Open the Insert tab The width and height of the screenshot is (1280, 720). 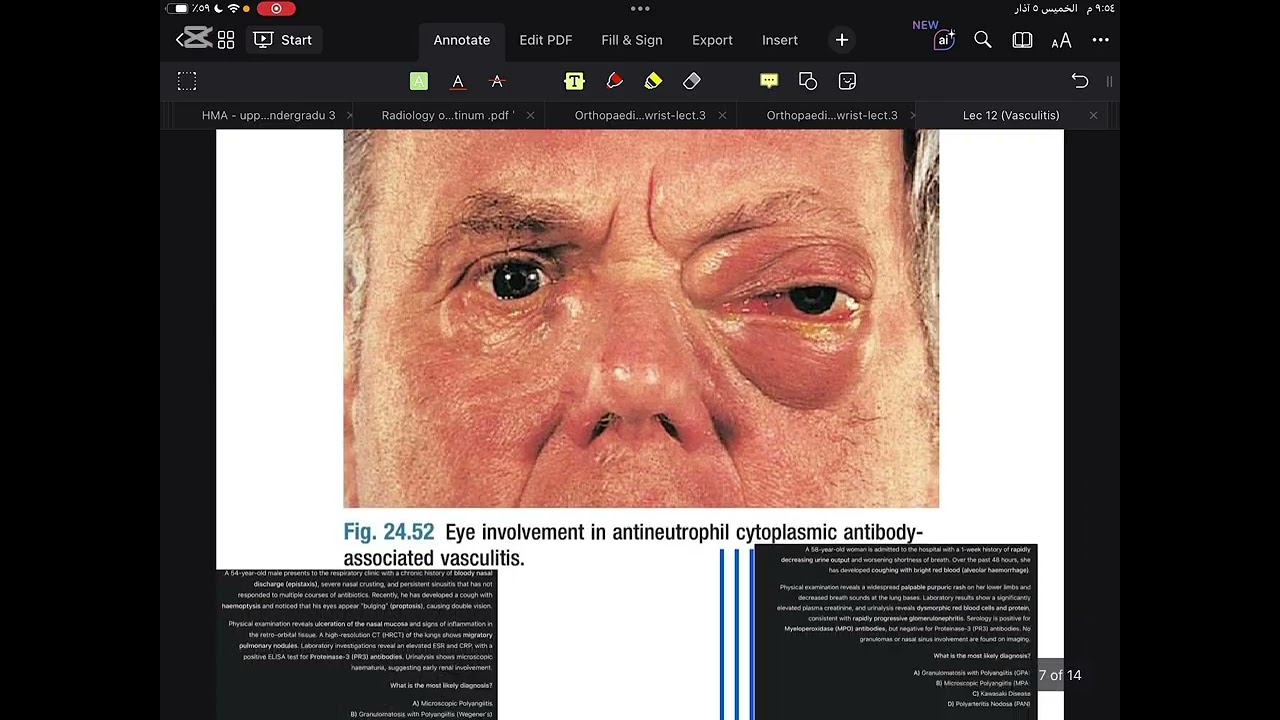coord(780,40)
